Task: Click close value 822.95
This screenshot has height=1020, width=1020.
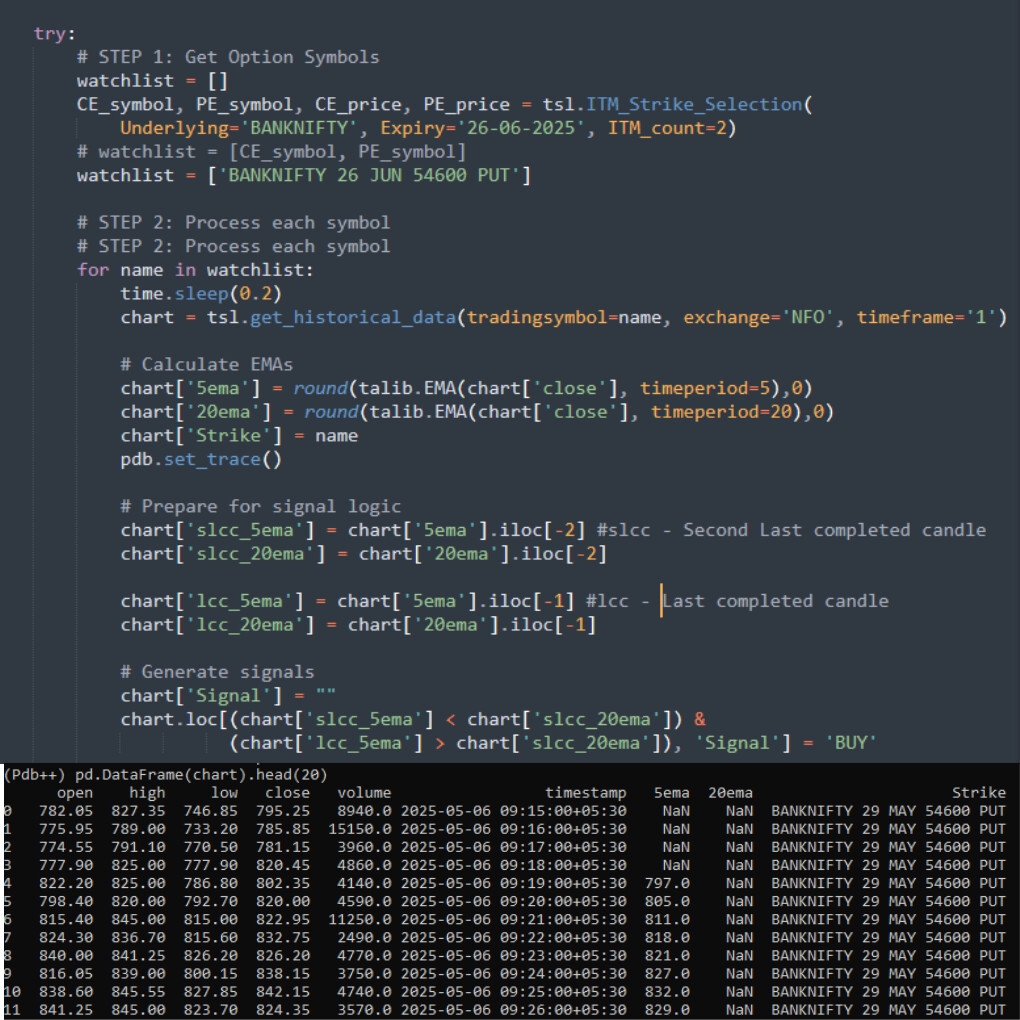Action: pyautogui.click(x=282, y=919)
